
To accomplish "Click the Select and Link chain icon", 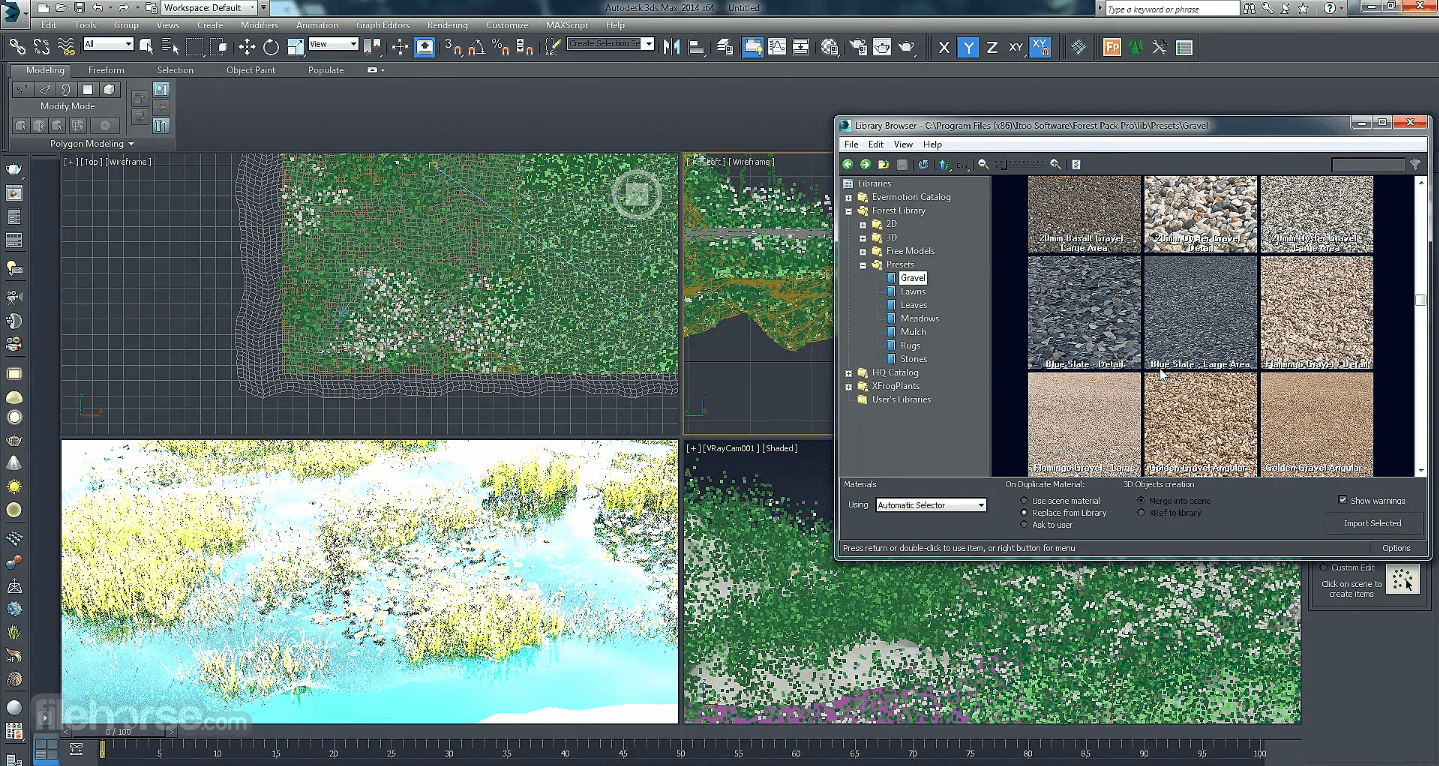I will coord(17,47).
